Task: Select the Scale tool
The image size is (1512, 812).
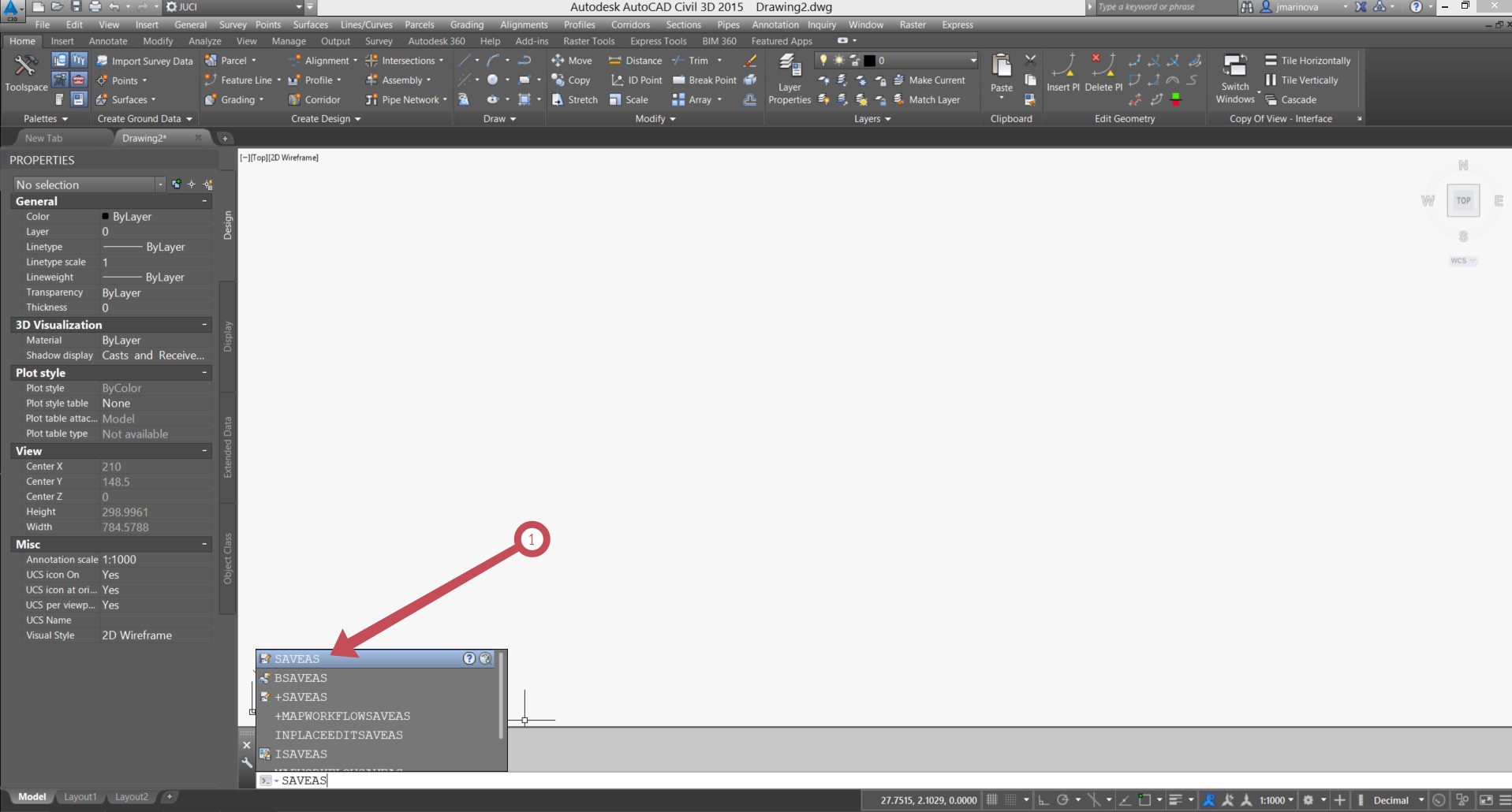Action: [x=629, y=100]
